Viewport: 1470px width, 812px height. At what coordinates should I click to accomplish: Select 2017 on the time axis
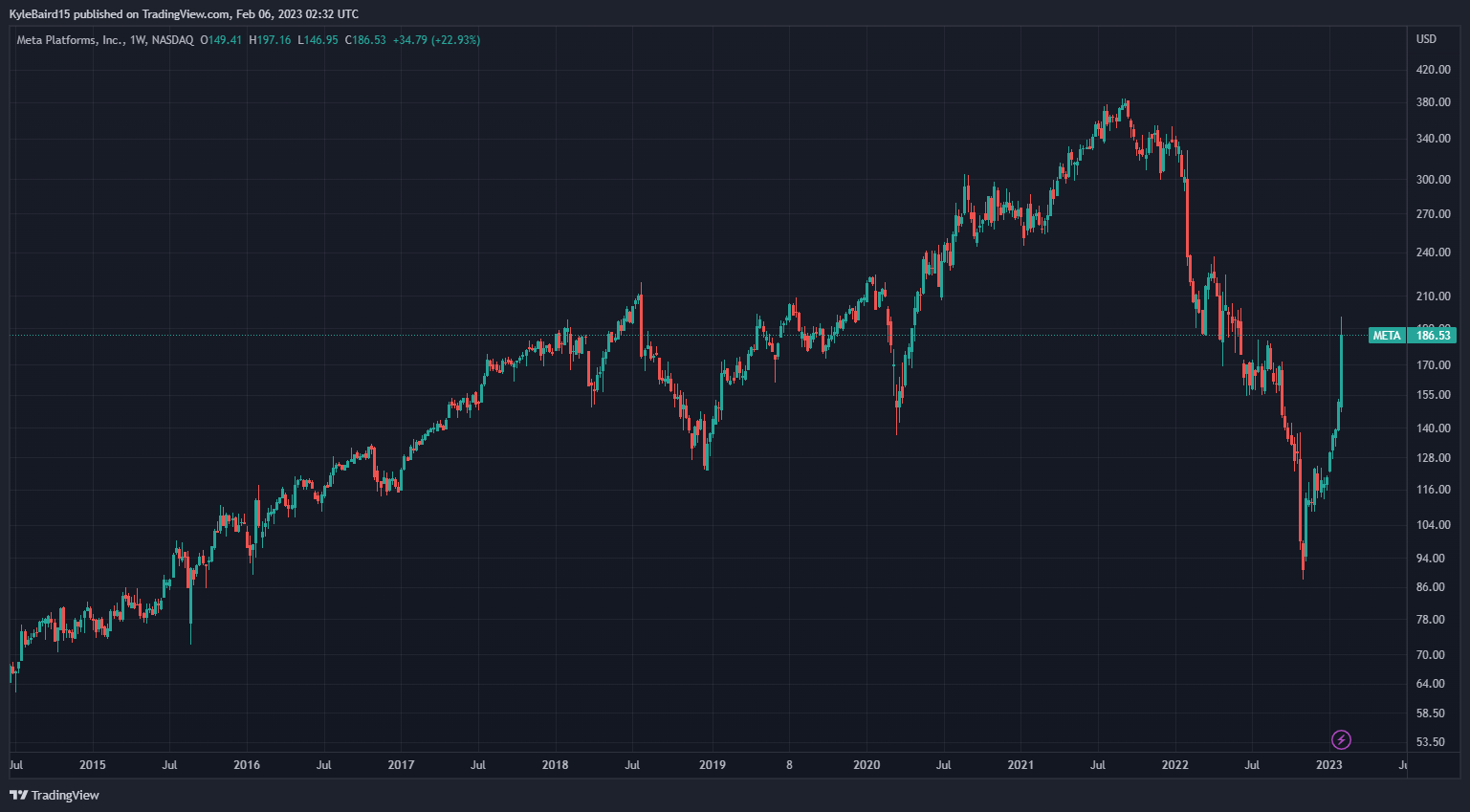(401, 765)
